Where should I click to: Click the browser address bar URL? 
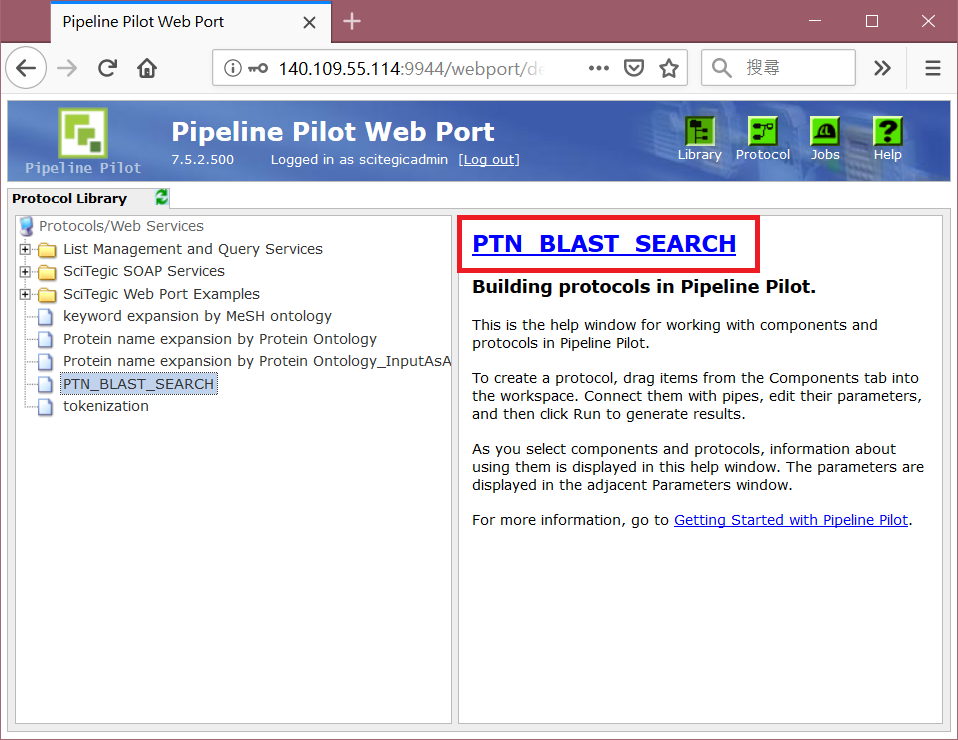pos(411,68)
